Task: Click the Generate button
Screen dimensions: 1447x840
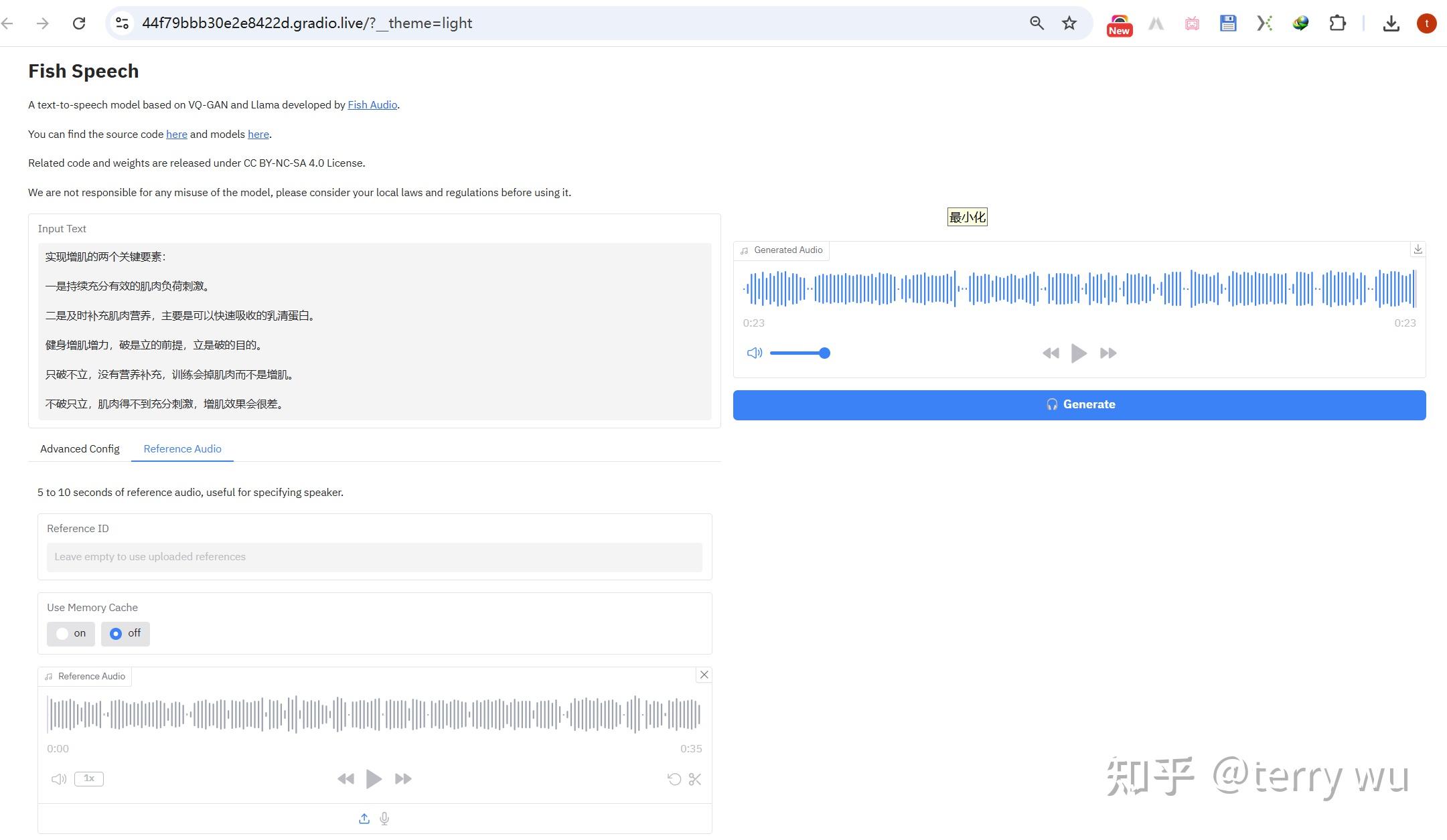Action: pyautogui.click(x=1079, y=404)
